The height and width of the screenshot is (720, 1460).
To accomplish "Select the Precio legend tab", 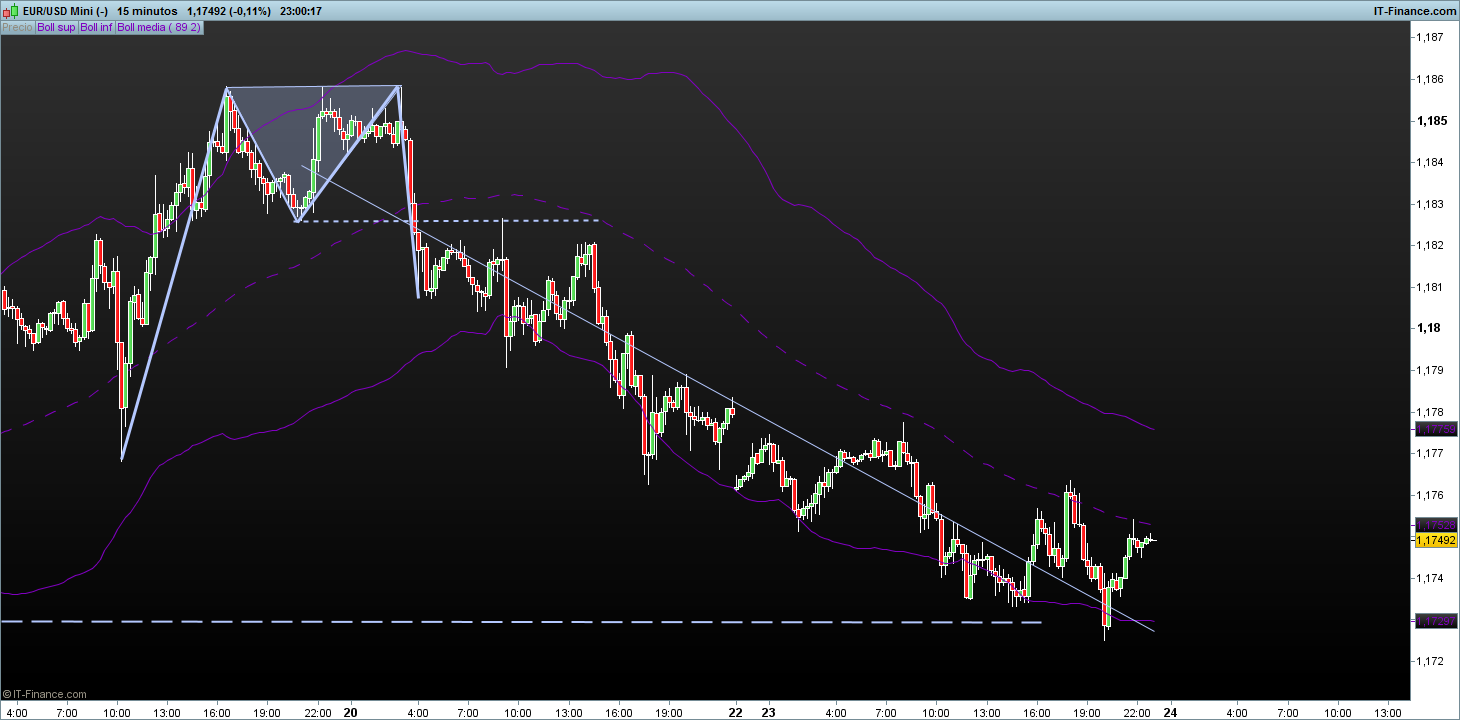I will pyautogui.click(x=17, y=28).
